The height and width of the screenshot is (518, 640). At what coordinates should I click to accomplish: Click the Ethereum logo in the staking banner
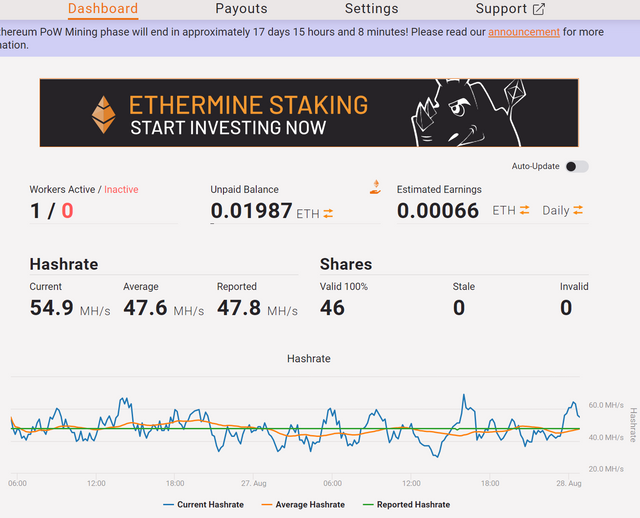click(103, 115)
